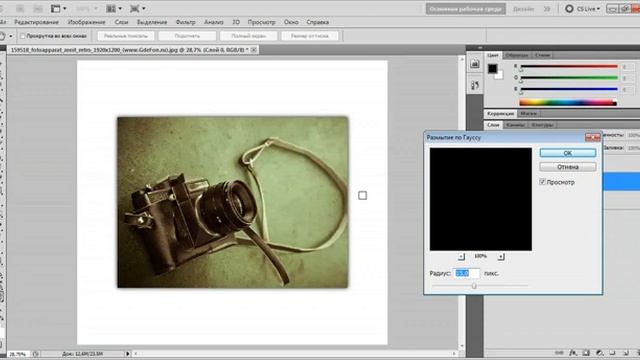Image resolution: width=640 pixels, height=360 pixels.
Task: Click the link layers icon
Action: 559,353
